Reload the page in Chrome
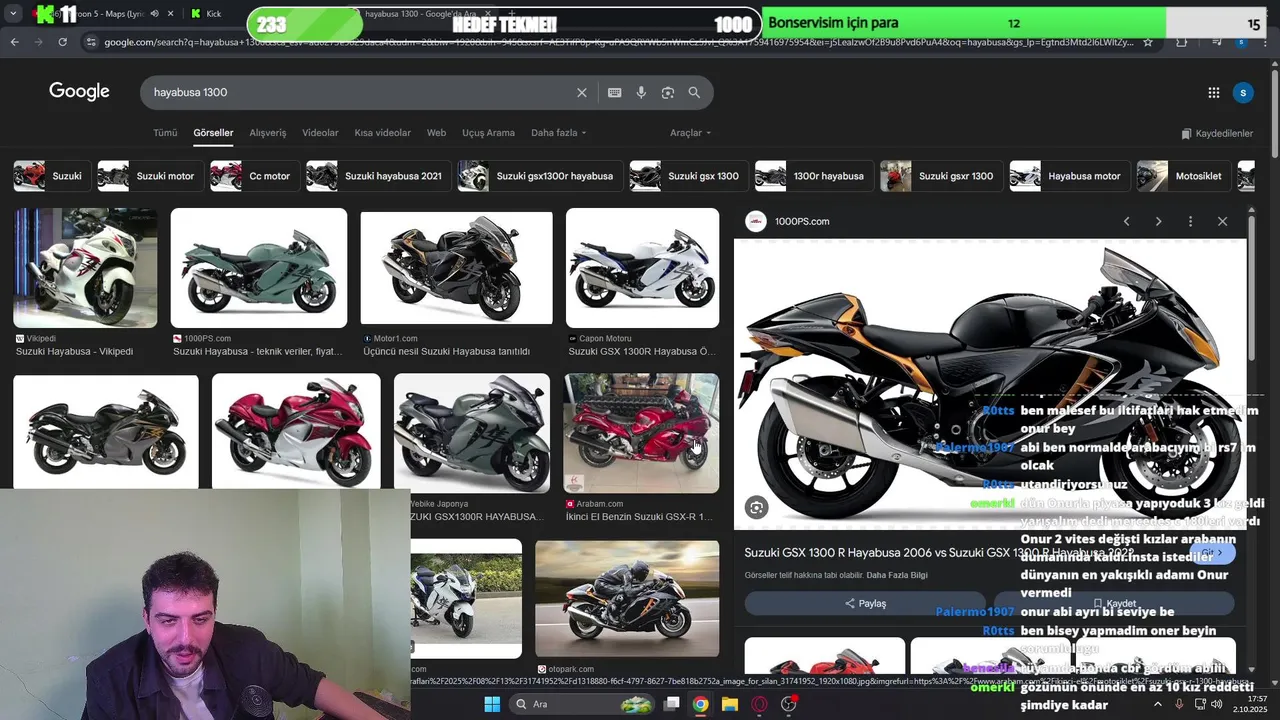 pyautogui.click(x=62, y=42)
